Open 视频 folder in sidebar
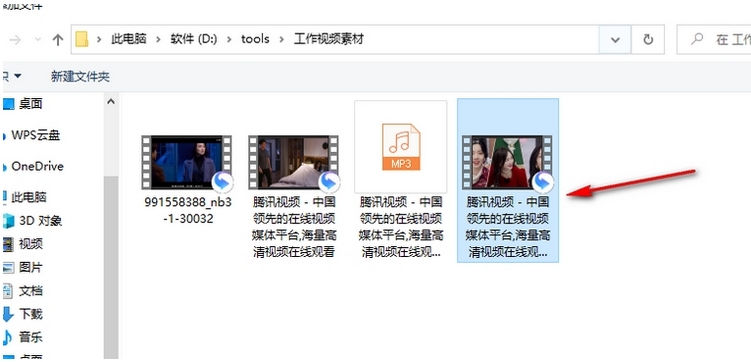The height and width of the screenshot is (362, 751). point(31,244)
